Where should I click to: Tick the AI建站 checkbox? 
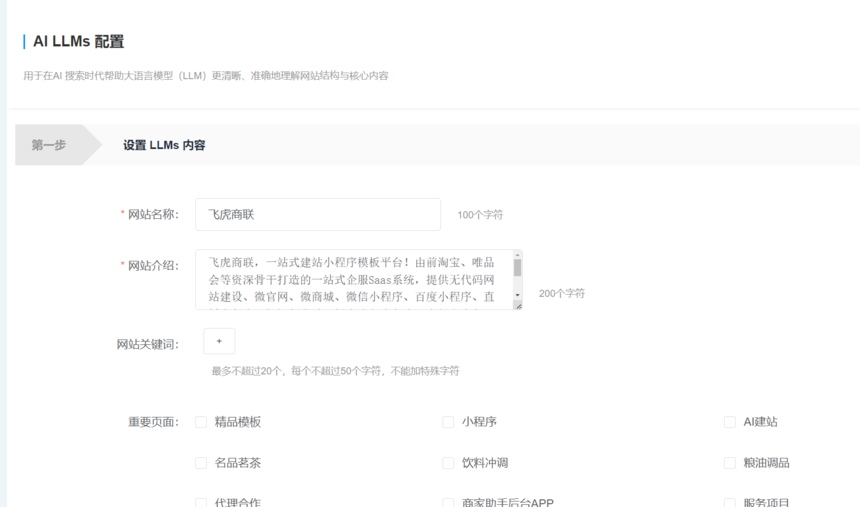click(730, 422)
